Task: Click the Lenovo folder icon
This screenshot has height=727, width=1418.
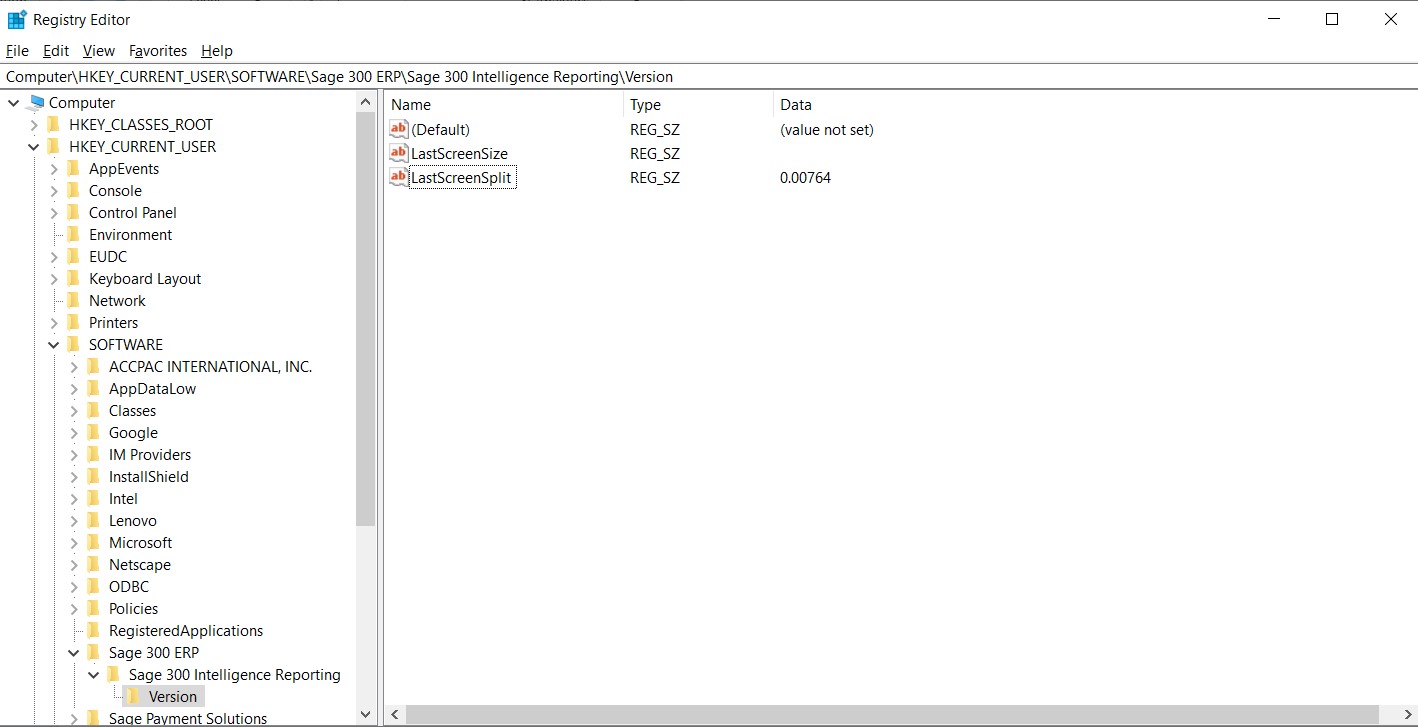Action: [94, 520]
